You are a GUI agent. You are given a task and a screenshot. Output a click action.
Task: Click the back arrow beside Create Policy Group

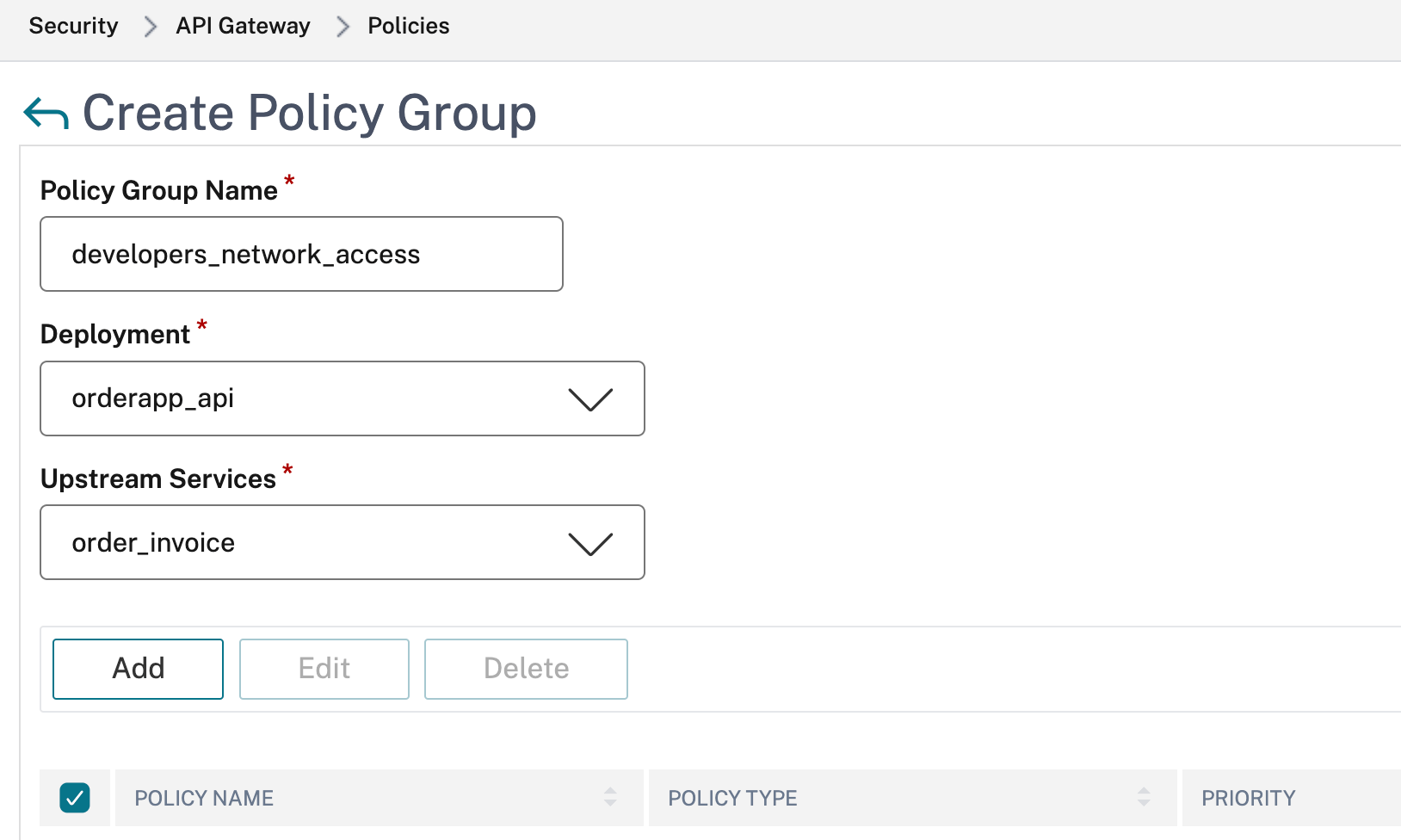pyautogui.click(x=46, y=114)
